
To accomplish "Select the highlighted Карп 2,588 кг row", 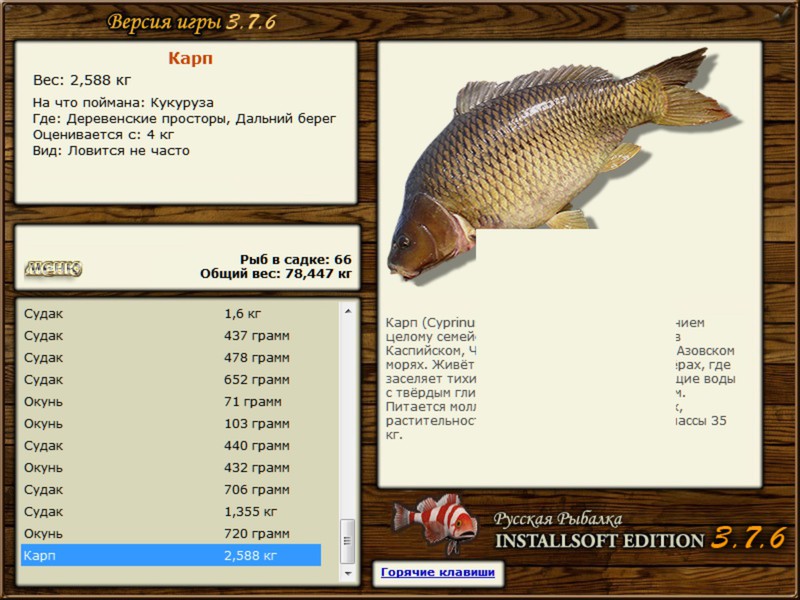I will [x=171, y=555].
